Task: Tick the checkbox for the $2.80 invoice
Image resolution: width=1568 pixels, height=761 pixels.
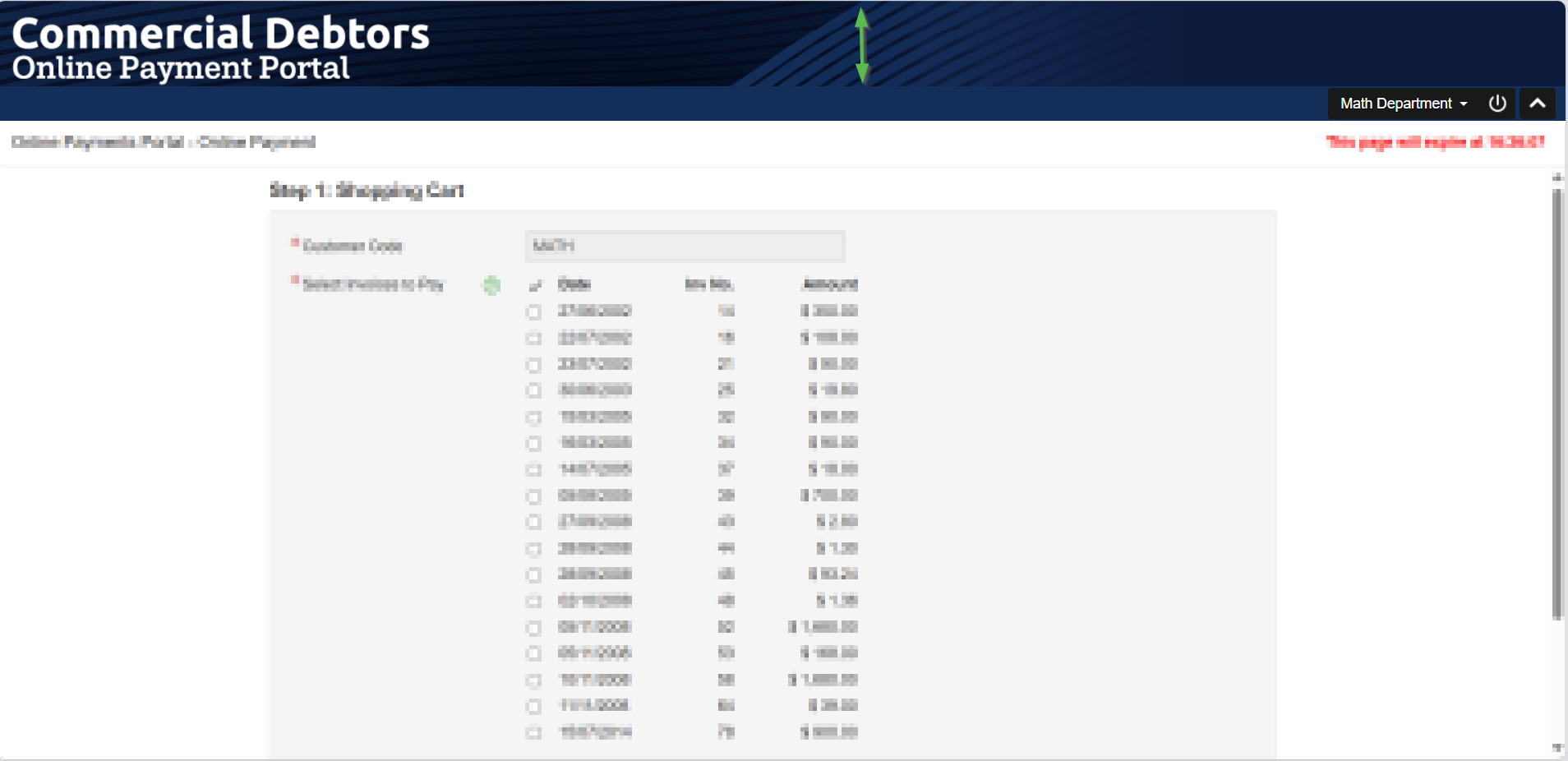Action: coord(534,523)
